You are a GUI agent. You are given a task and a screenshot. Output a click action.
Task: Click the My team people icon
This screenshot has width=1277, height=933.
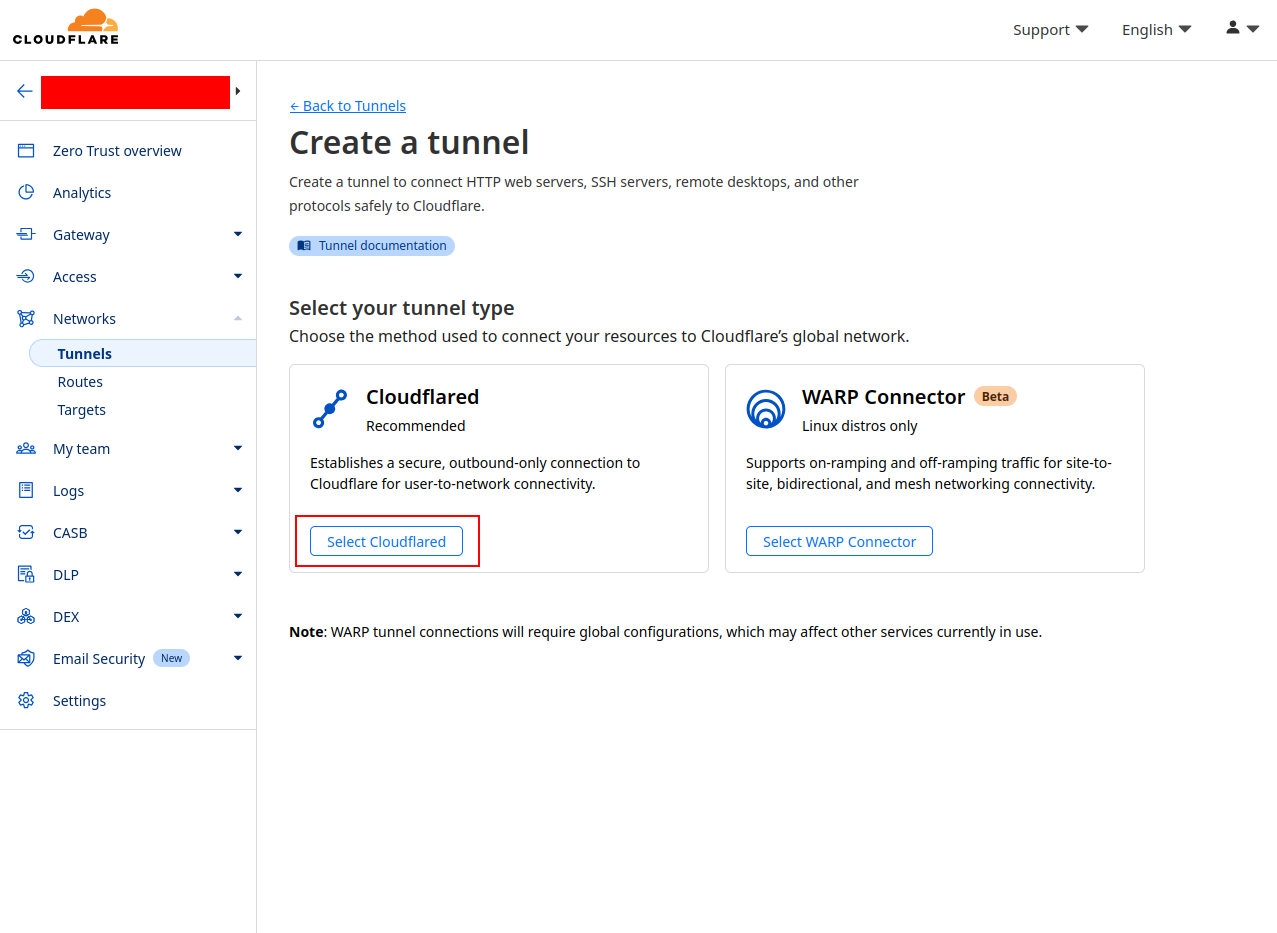point(26,449)
